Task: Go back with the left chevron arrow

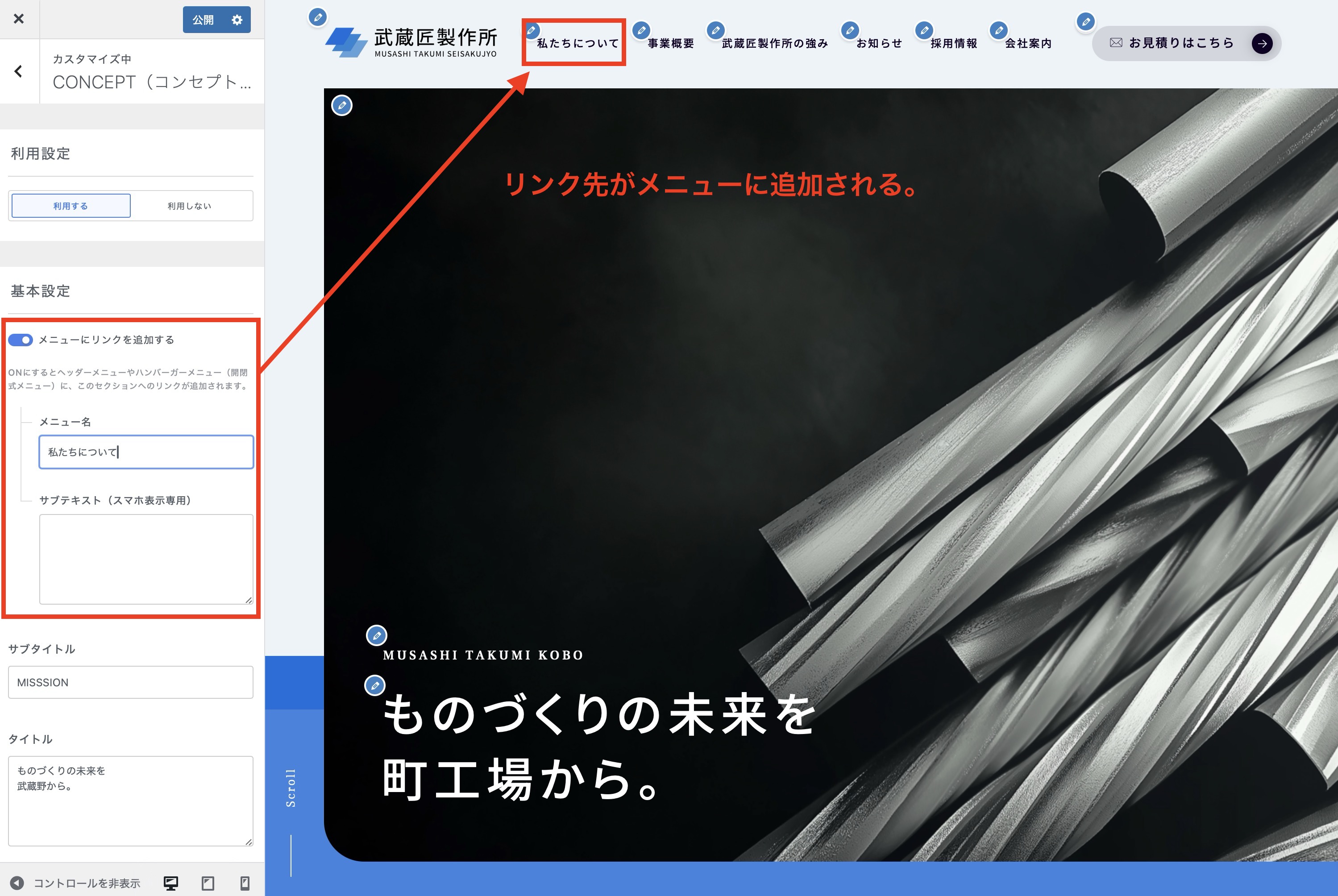Action: pyautogui.click(x=19, y=71)
